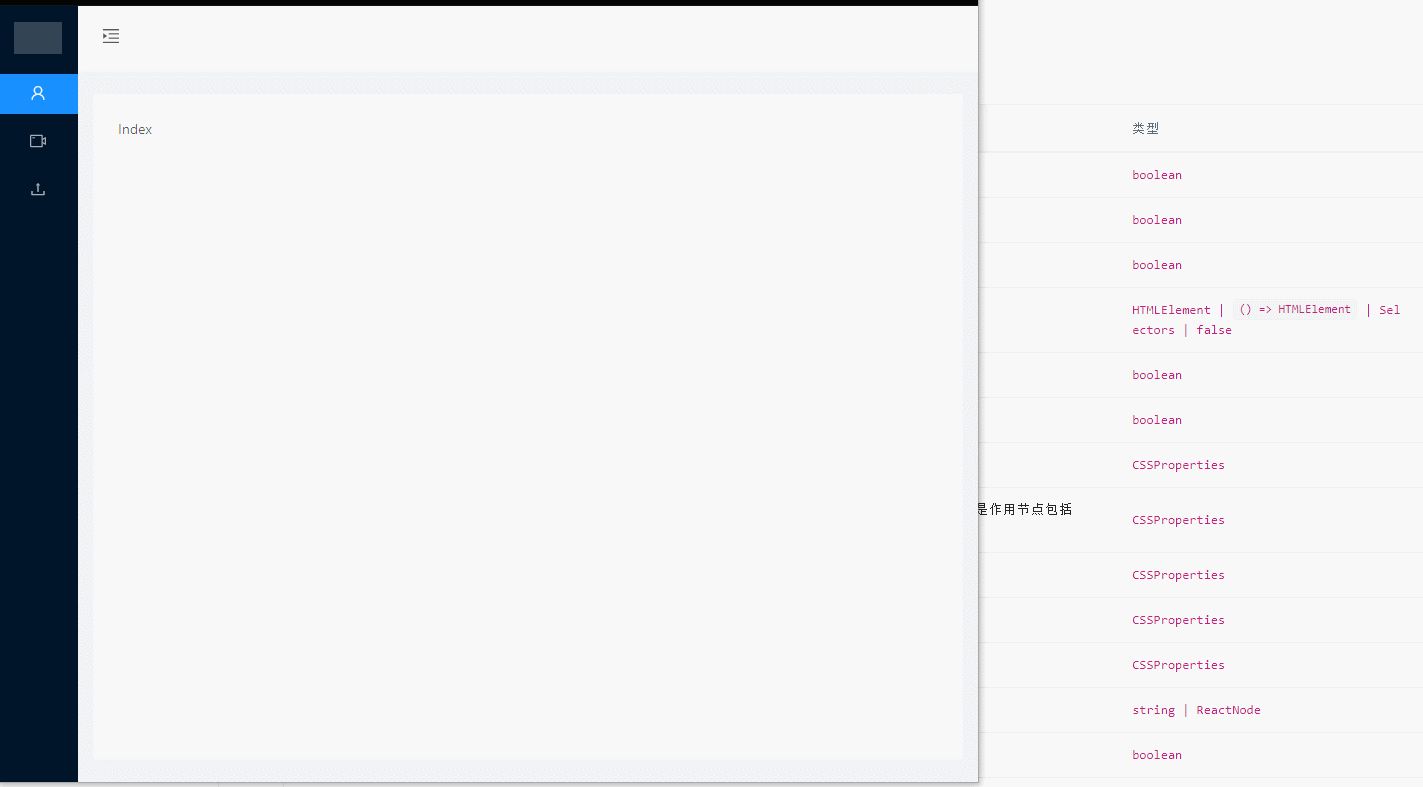Click the 是作用节点包括 description text
Image resolution: width=1423 pixels, height=787 pixels.
(x=1025, y=509)
